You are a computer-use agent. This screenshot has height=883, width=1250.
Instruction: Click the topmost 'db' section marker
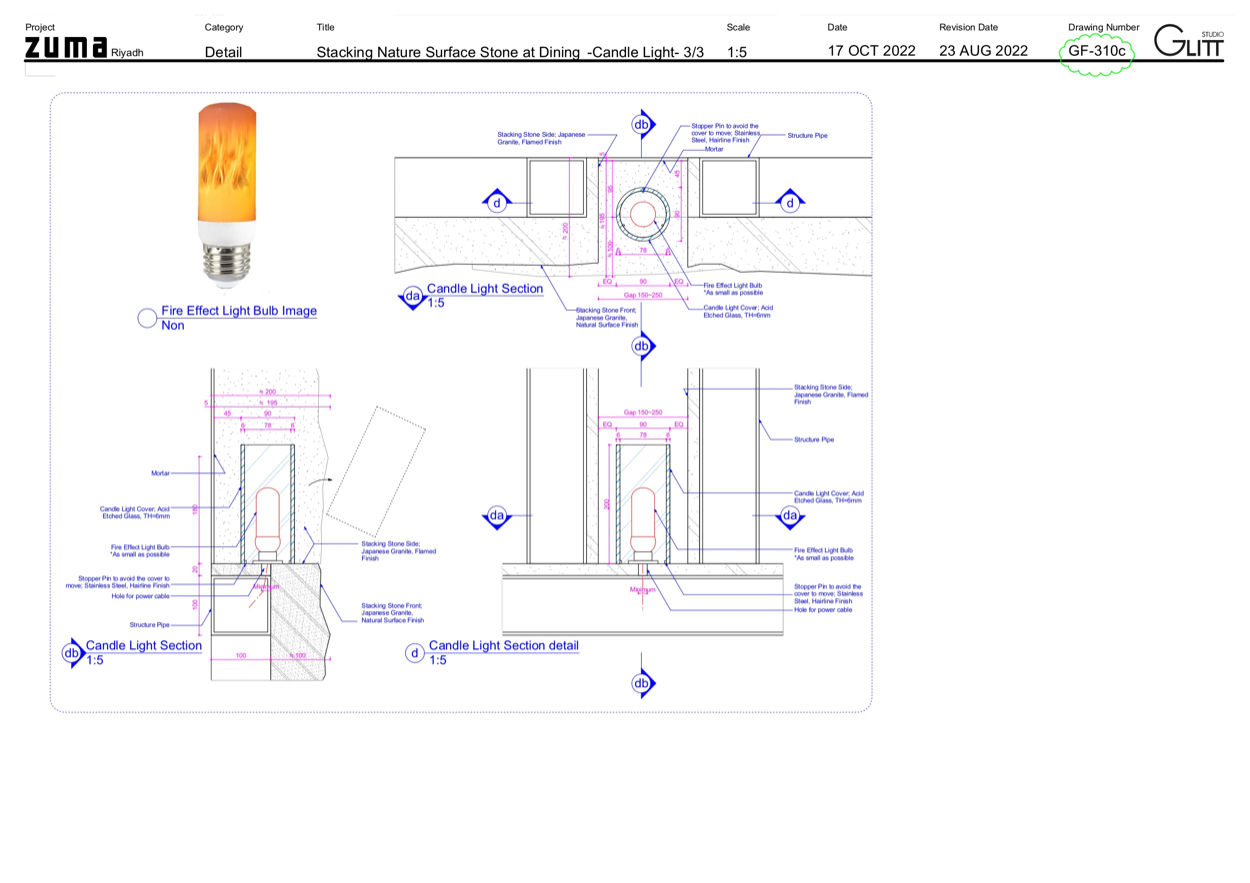pos(642,123)
